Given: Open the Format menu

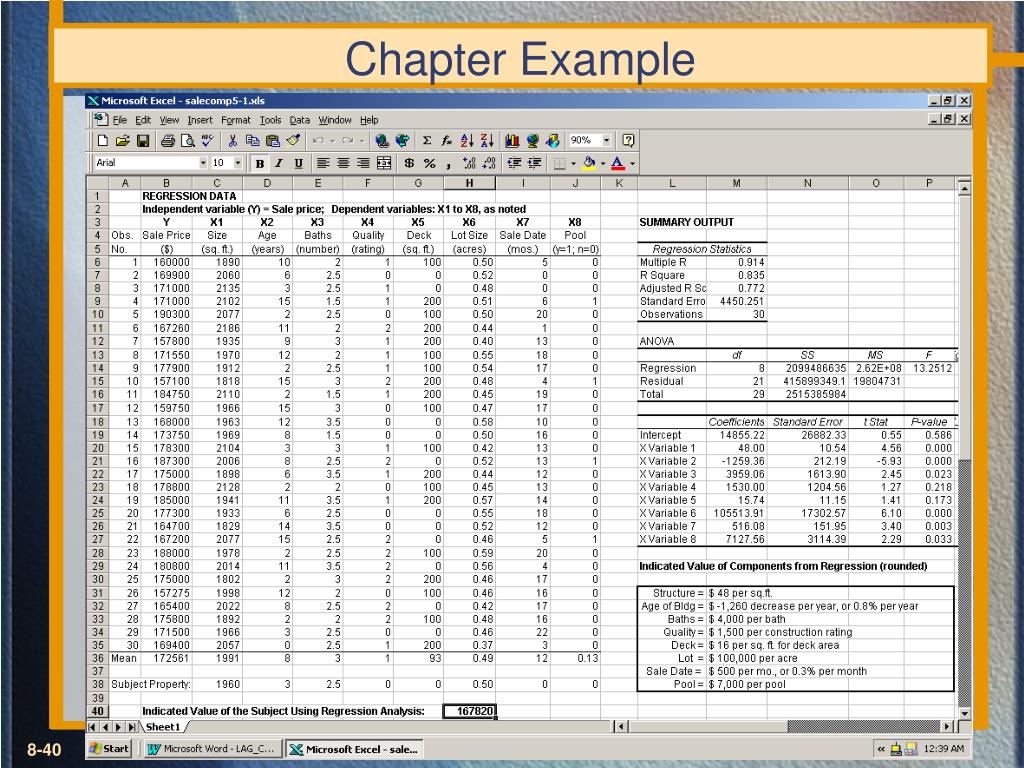Looking at the screenshot, I should tap(236, 120).
